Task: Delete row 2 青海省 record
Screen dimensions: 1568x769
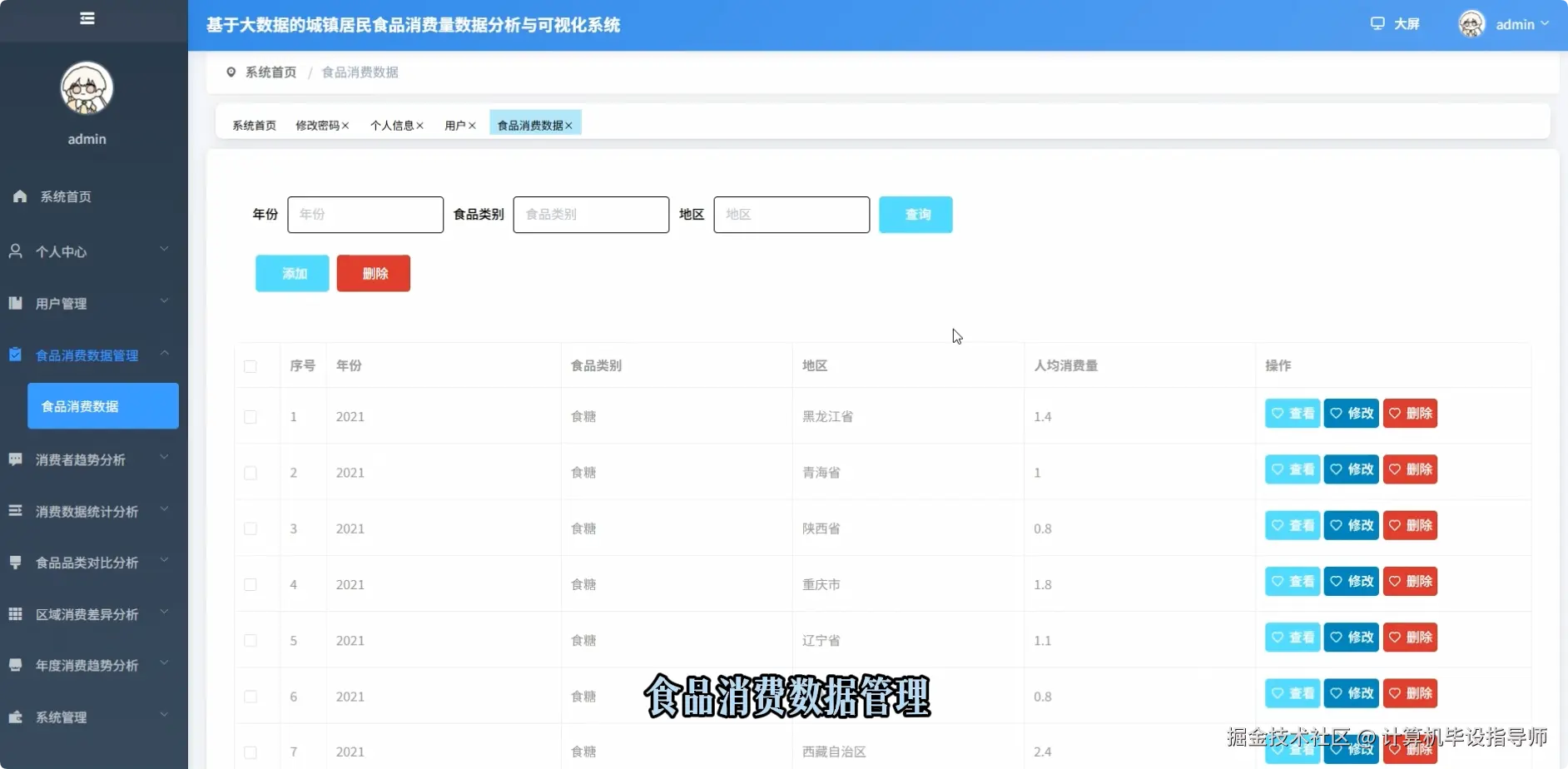Action: [x=1410, y=469]
